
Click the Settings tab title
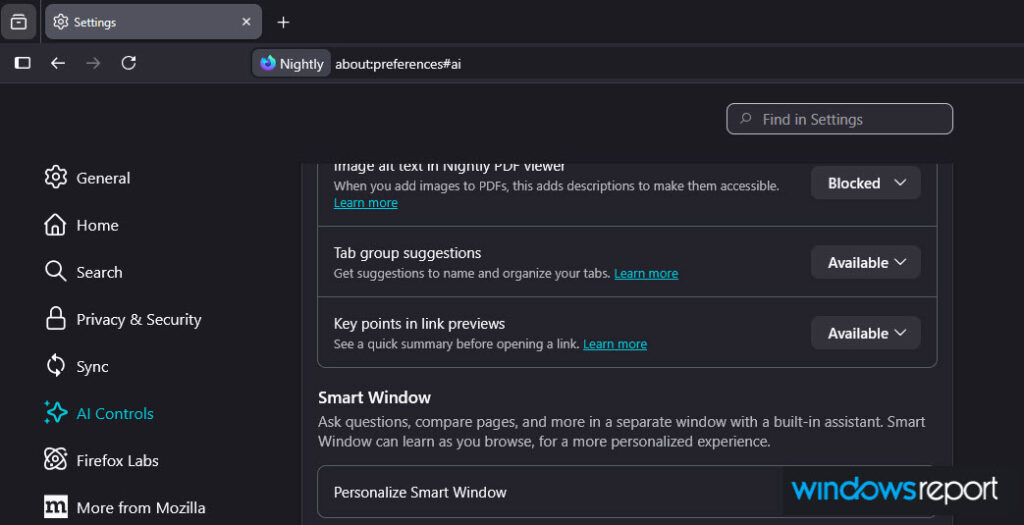point(95,22)
